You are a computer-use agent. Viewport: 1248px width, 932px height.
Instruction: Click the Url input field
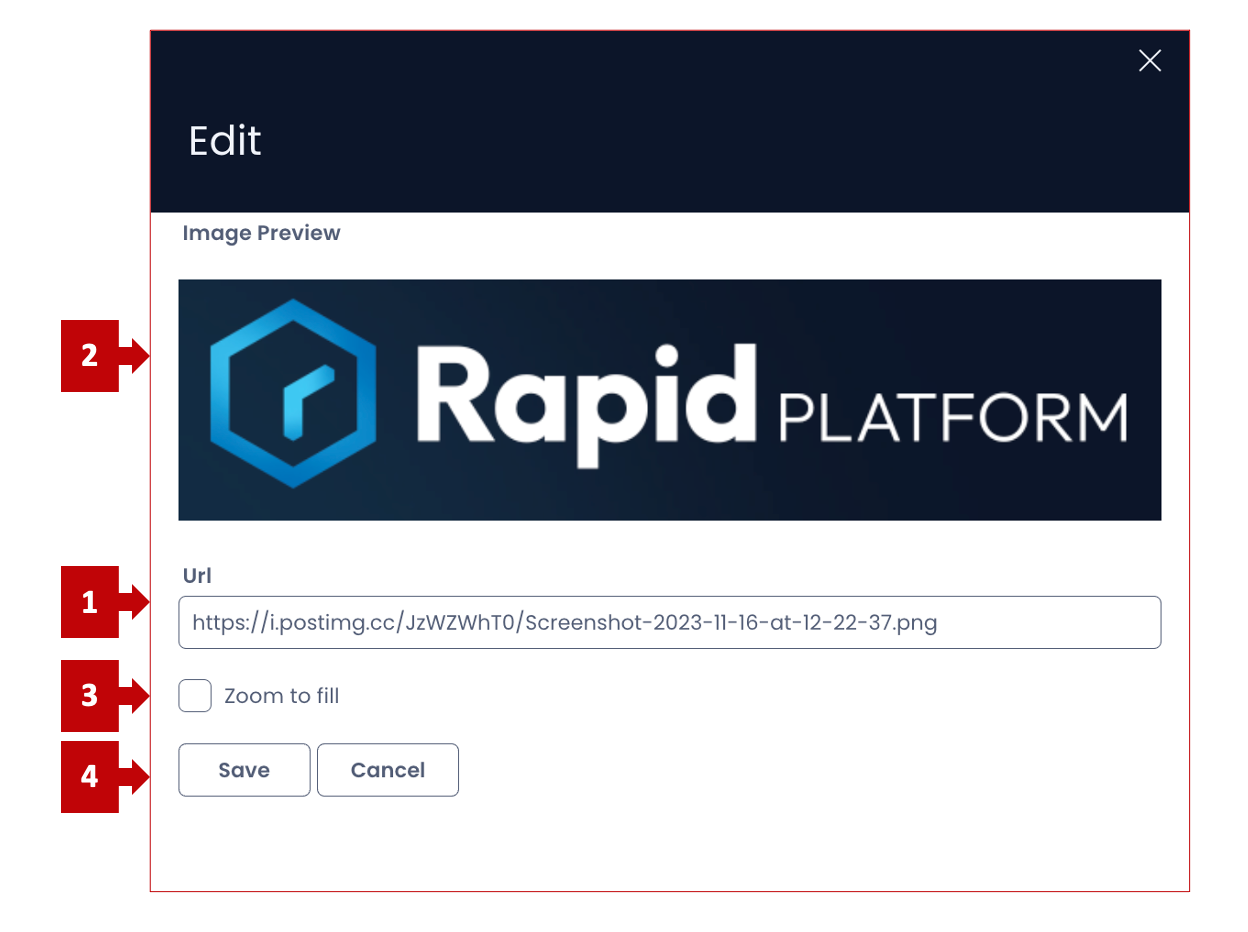click(x=669, y=623)
